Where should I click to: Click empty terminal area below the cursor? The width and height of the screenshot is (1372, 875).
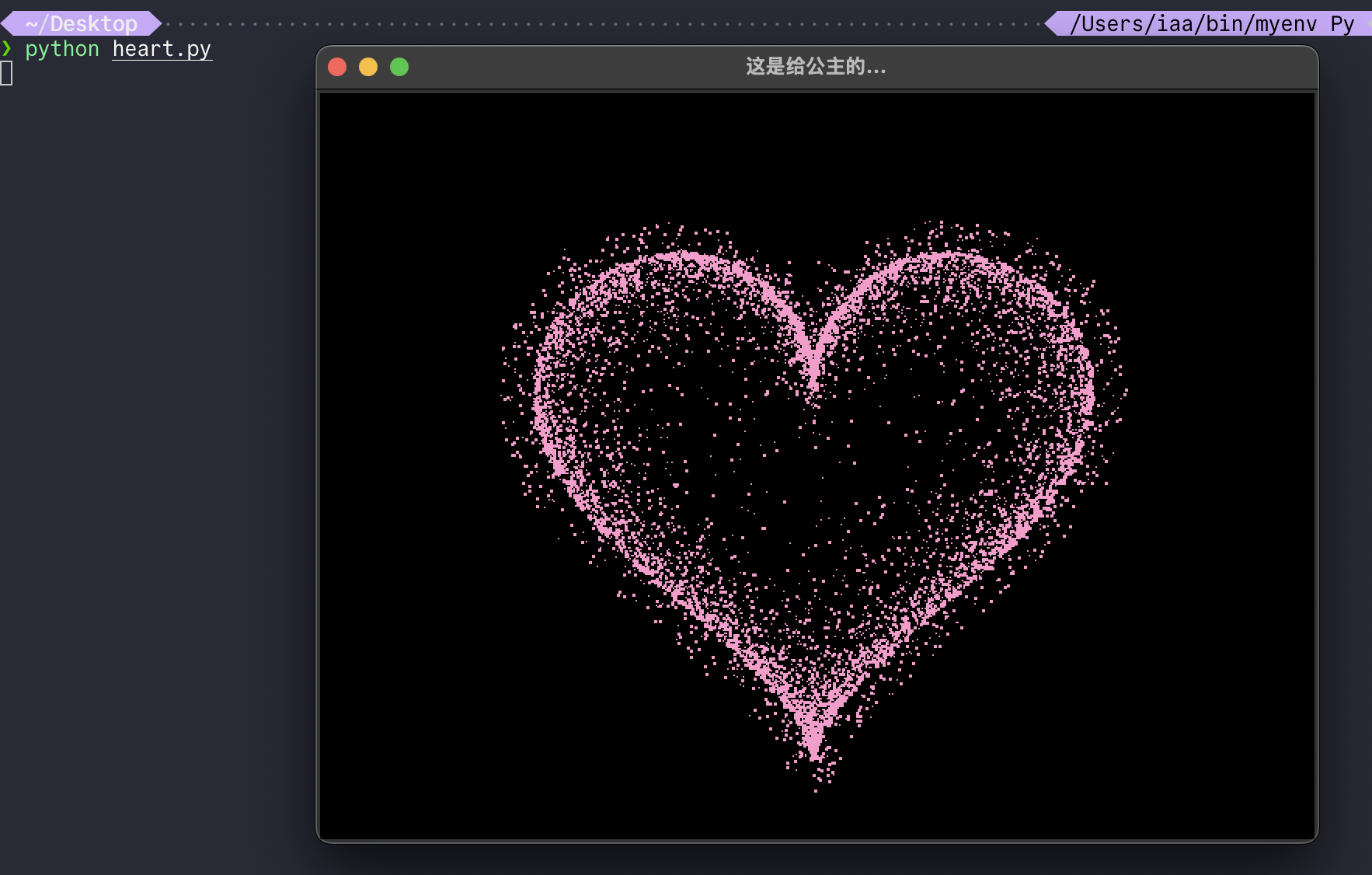(155, 466)
